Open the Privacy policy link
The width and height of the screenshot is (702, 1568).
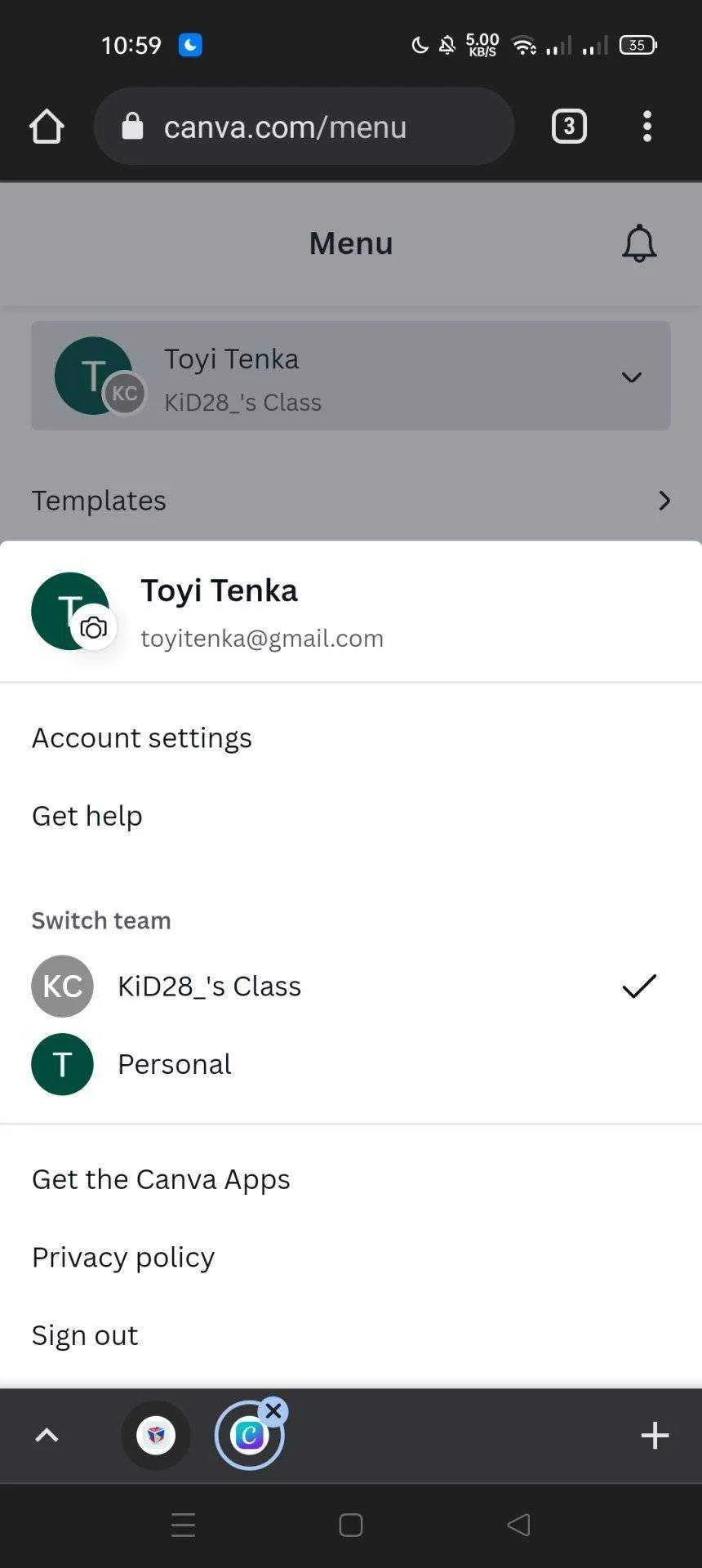[123, 1257]
